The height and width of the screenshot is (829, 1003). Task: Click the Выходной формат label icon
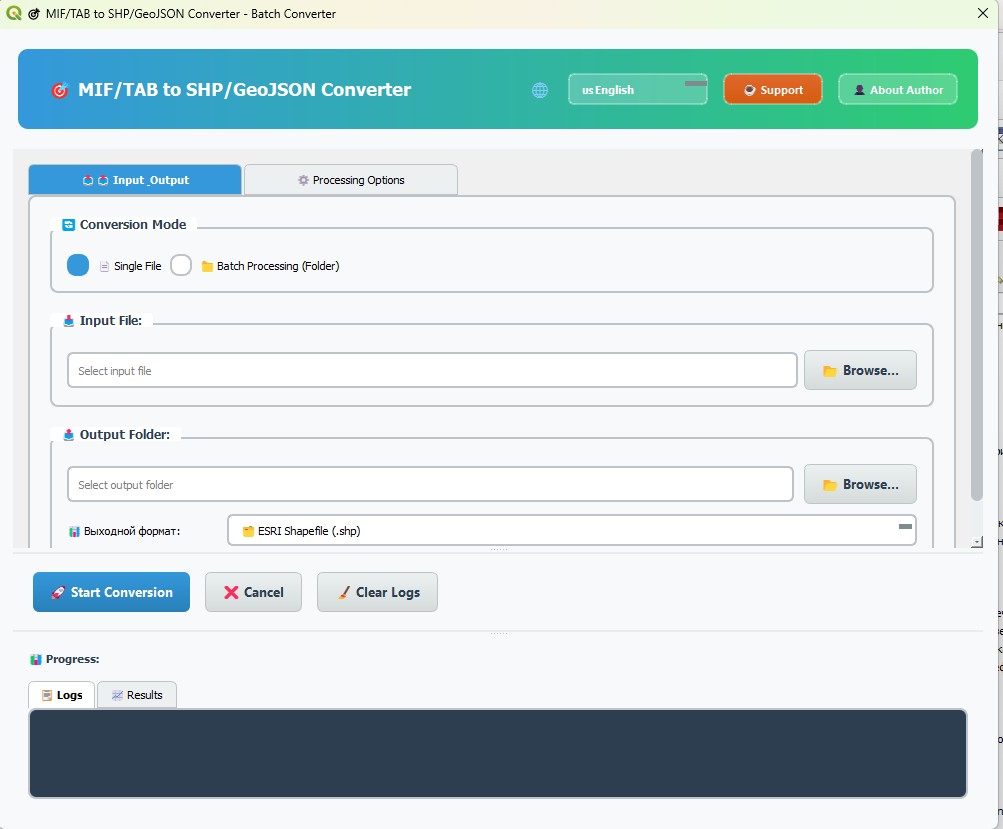74,531
